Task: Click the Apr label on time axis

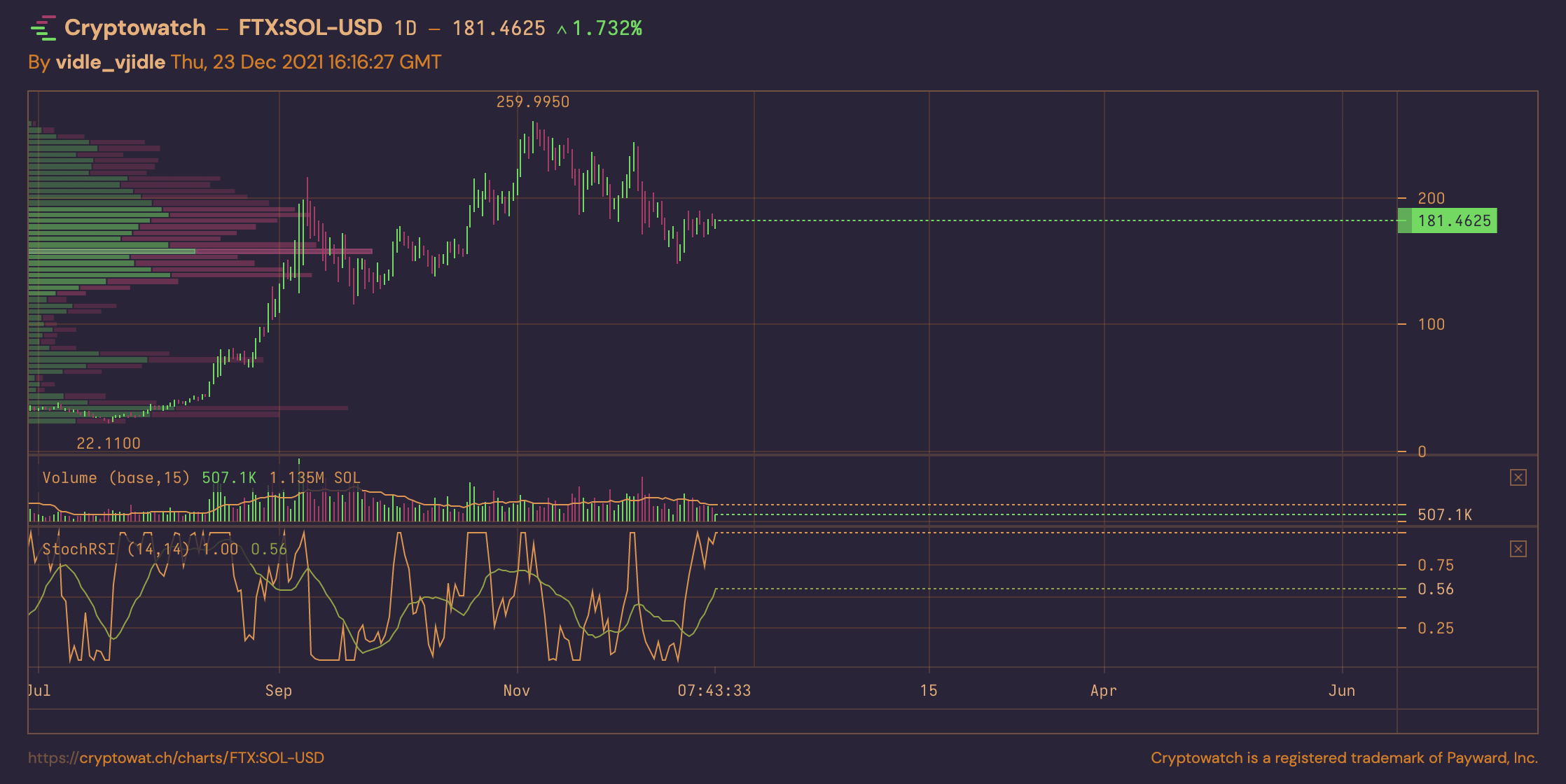Action: point(1104,690)
